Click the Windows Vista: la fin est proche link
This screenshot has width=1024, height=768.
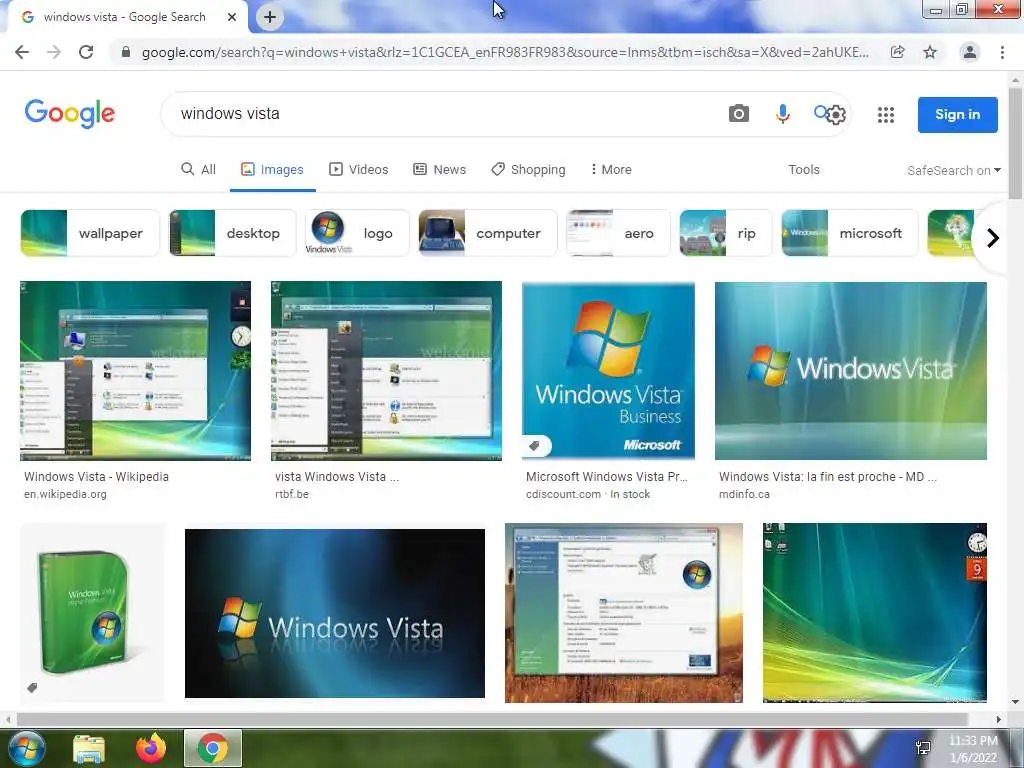pyautogui.click(x=828, y=477)
